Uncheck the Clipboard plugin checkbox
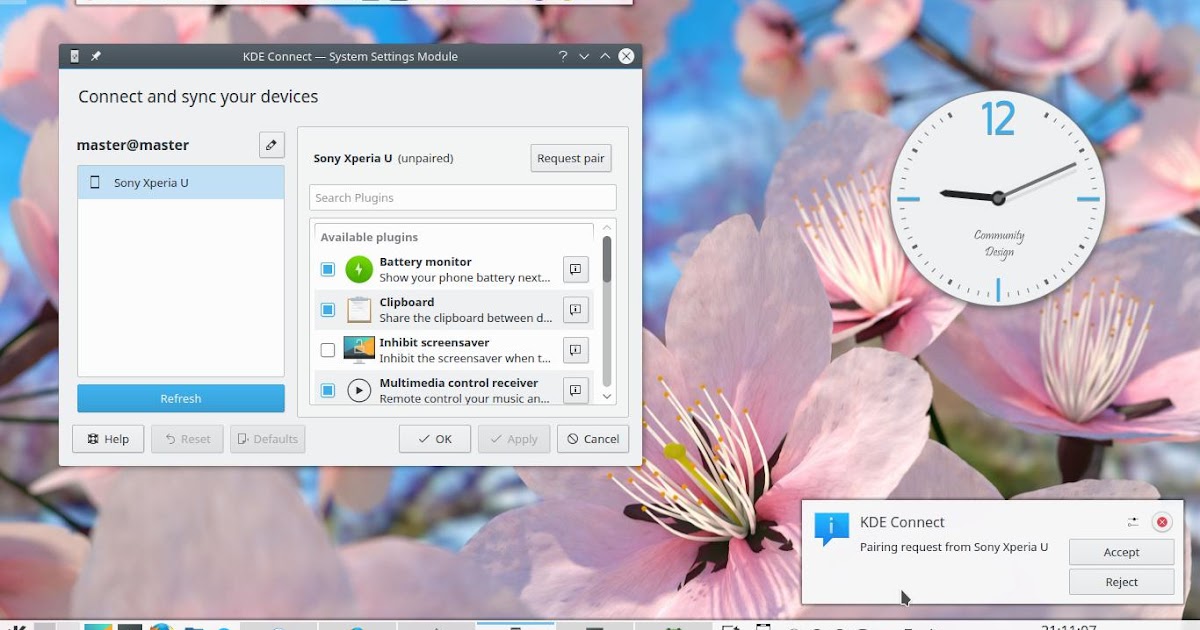This screenshot has height=630, width=1200. tap(328, 309)
